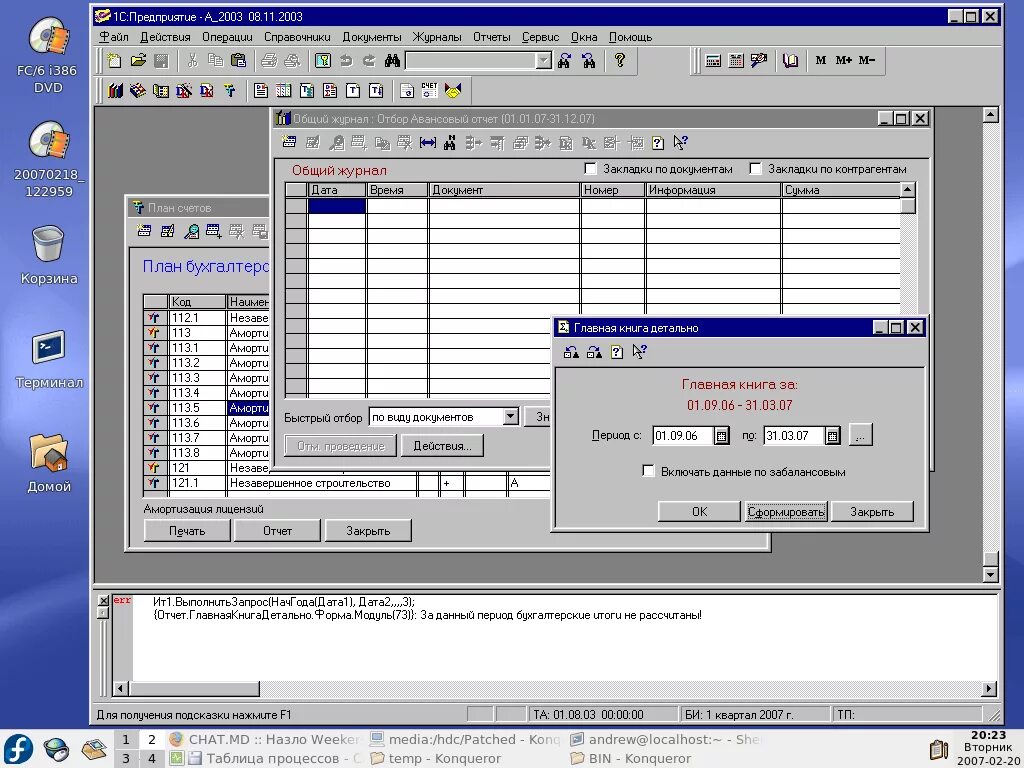Expand Быстрый отбор dropdown по виду документов
1024x768 pixels.
coord(511,417)
